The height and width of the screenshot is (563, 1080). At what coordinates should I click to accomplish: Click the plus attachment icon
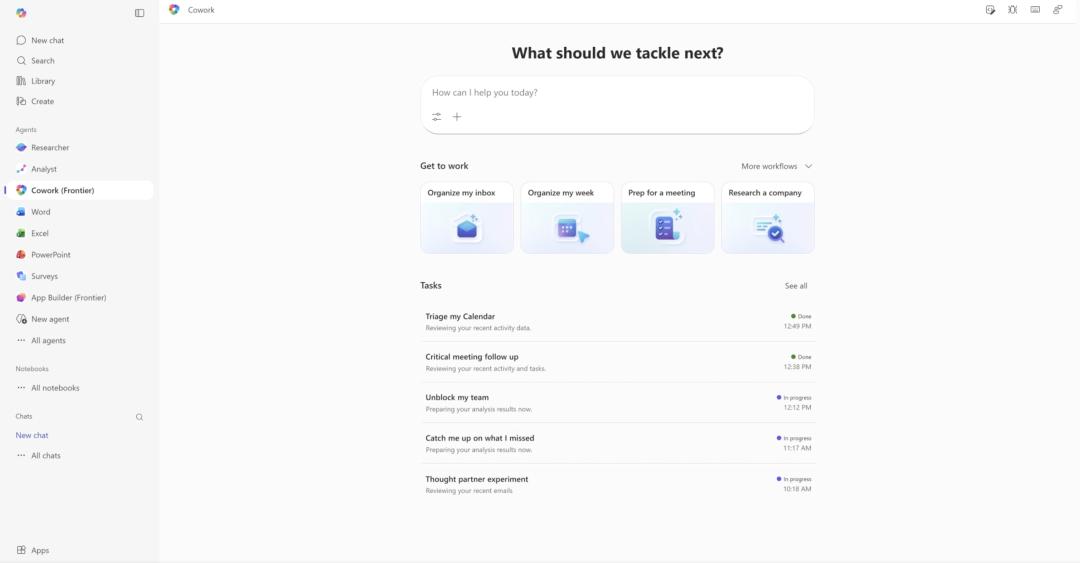pos(457,117)
